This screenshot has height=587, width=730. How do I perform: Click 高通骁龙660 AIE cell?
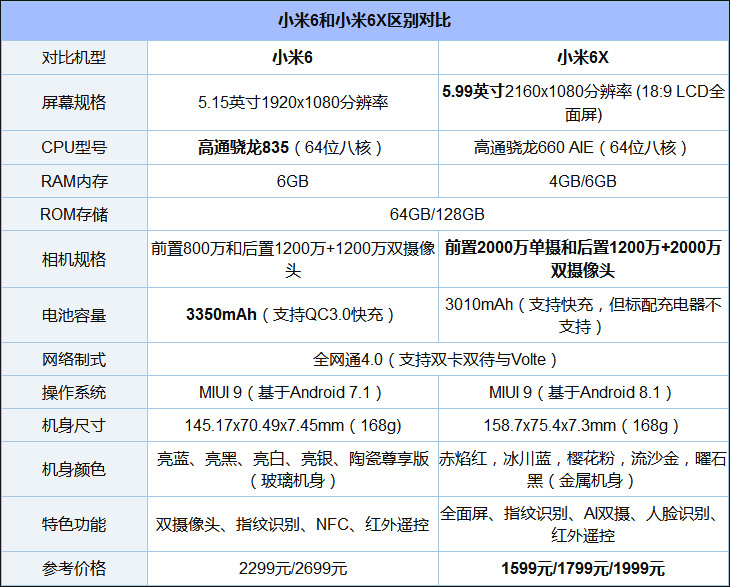581,148
